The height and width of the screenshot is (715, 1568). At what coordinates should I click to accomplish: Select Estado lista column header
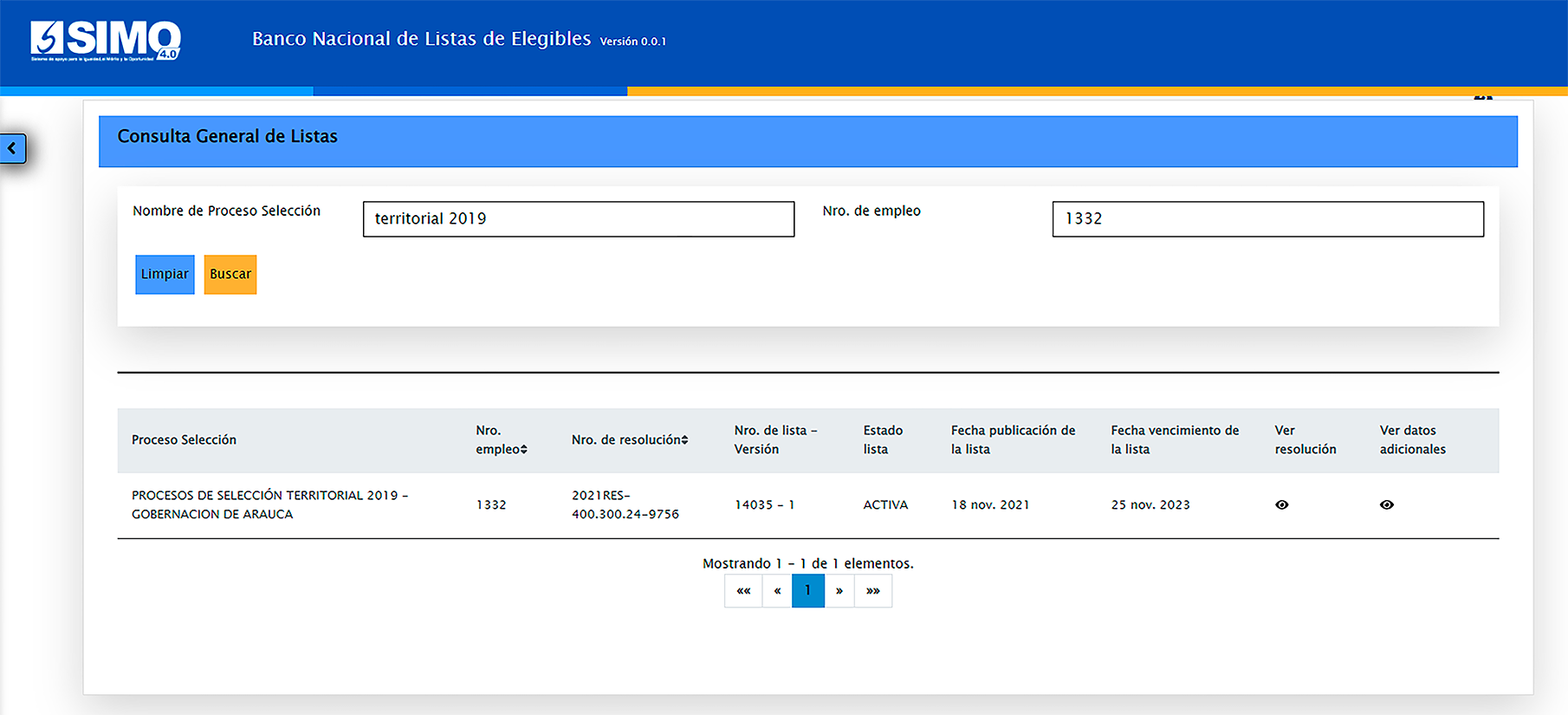(x=883, y=440)
